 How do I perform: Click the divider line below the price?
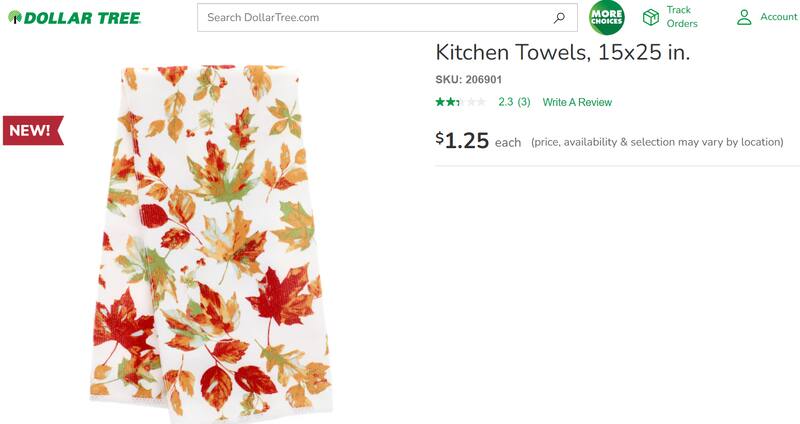tap(617, 166)
